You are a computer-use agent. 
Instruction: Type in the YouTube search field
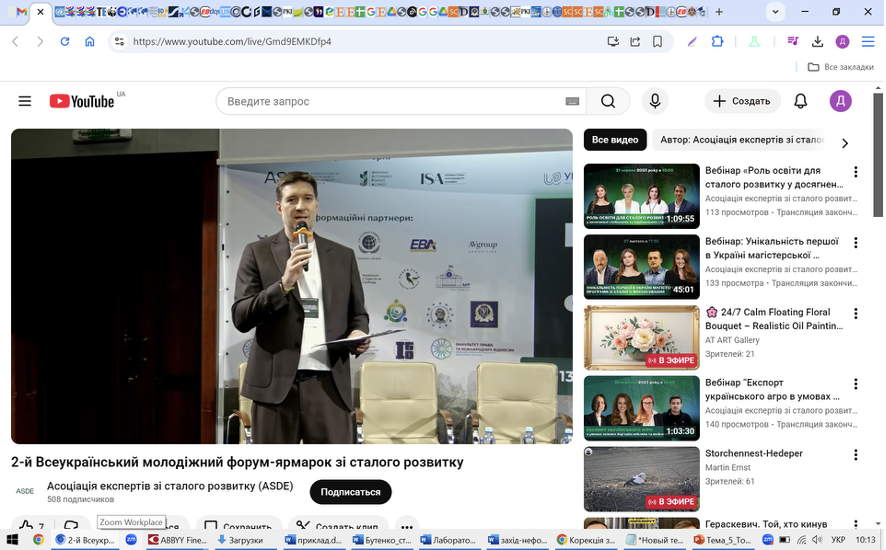[x=390, y=101]
